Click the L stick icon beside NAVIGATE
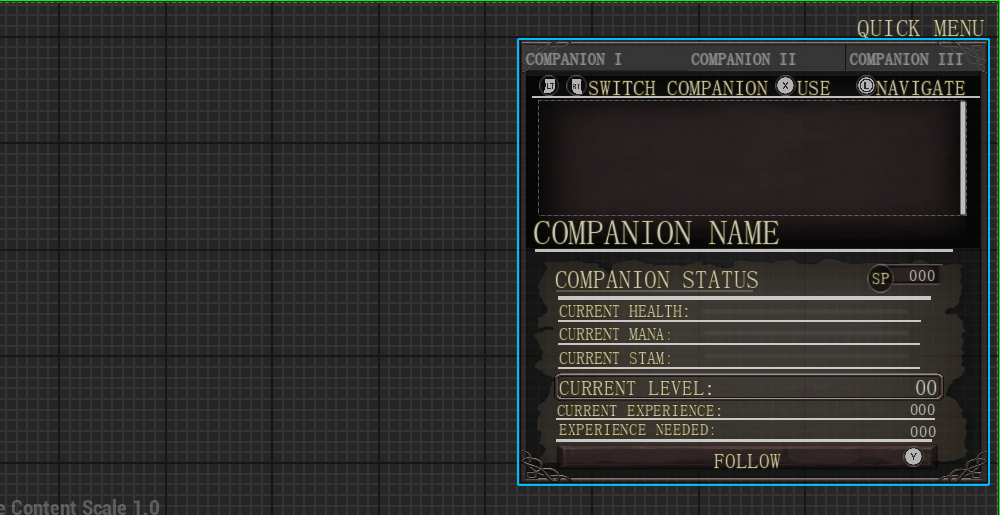The height and width of the screenshot is (515, 1000). tap(865, 85)
